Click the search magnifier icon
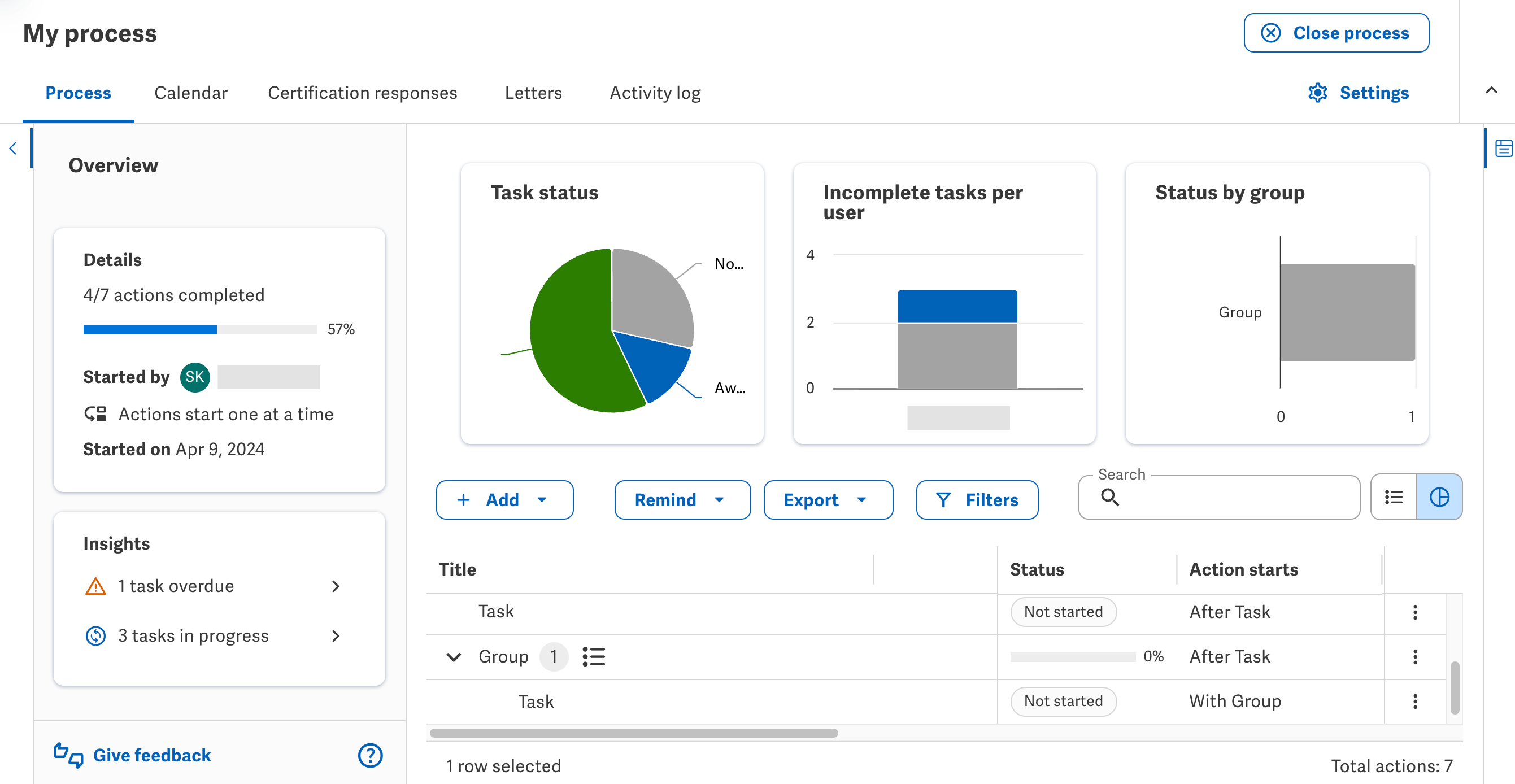Screen dimensions: 1515x784 (x=1110, y=498)
